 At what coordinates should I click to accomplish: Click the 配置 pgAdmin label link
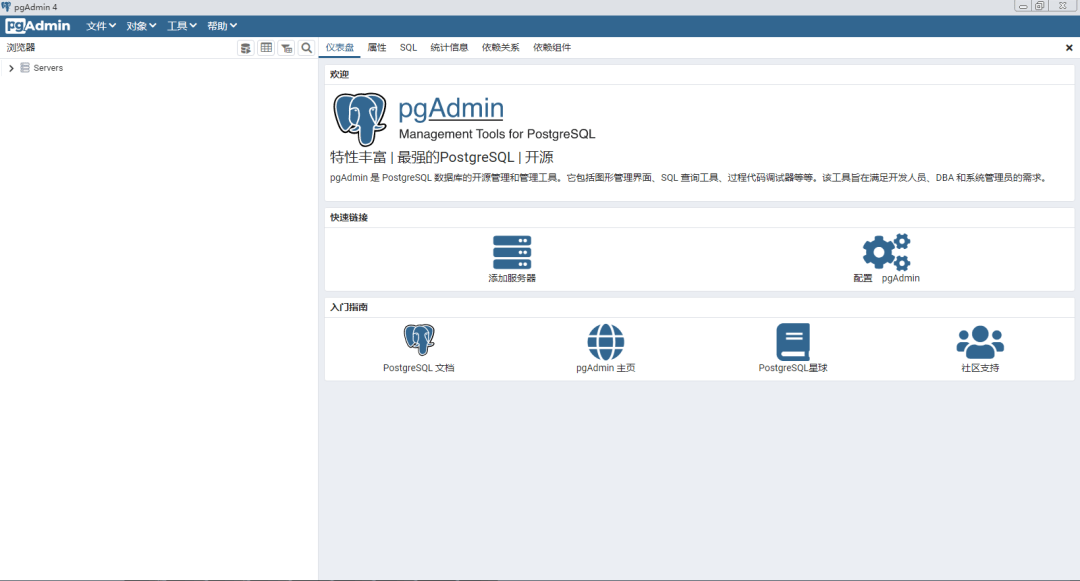(x=886, y=278)
